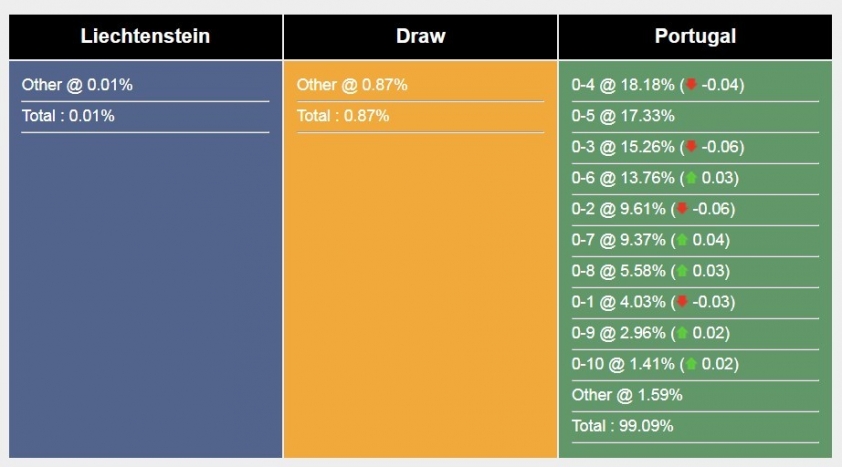Click the 0-5 @ 17.33% score row
Viewport: 842px width, 467px height.
tap(623, 116)
